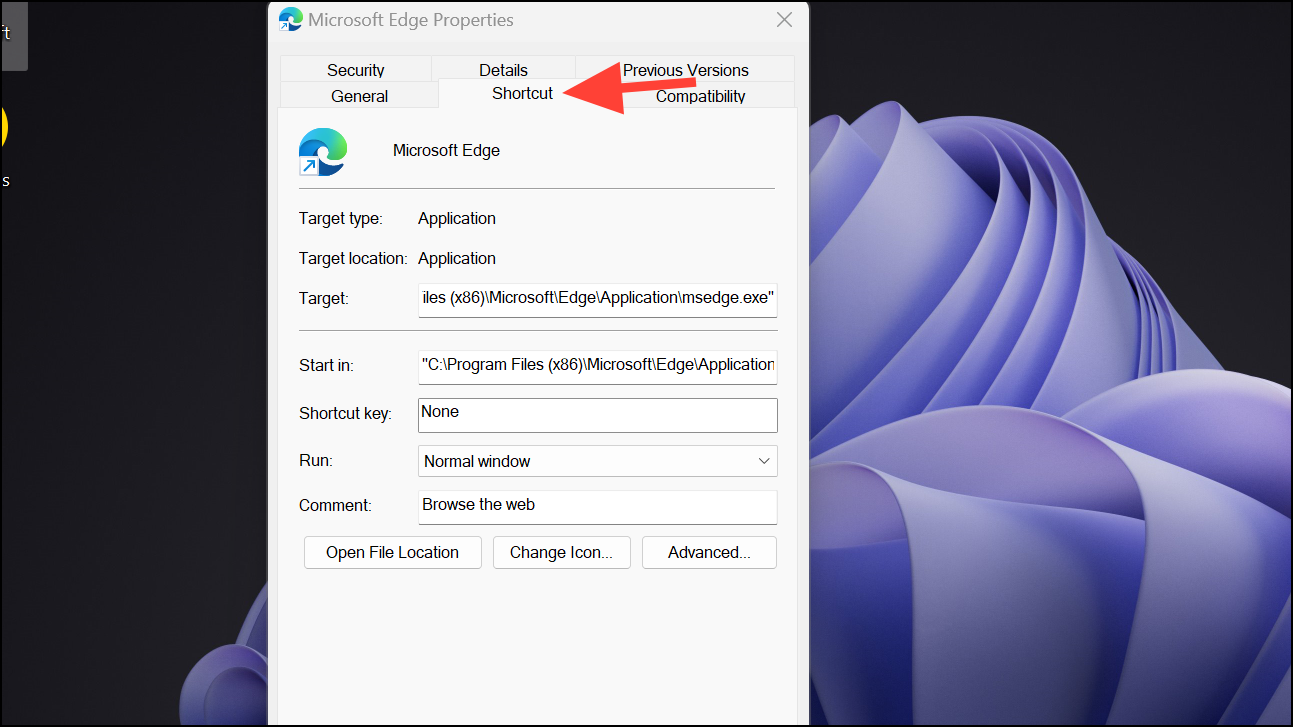
Task: Click the 'Target location:' label
Action: click(x=353, y=258)
